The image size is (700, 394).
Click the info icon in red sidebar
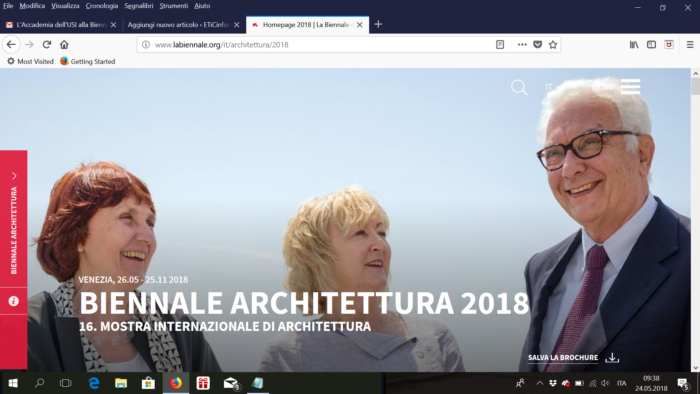(x=13, y=301)
